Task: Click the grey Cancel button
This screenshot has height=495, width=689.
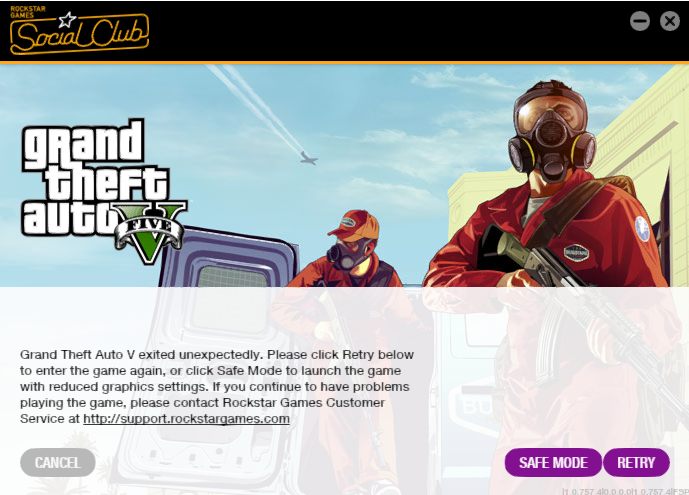Action: tap(58, 462)
